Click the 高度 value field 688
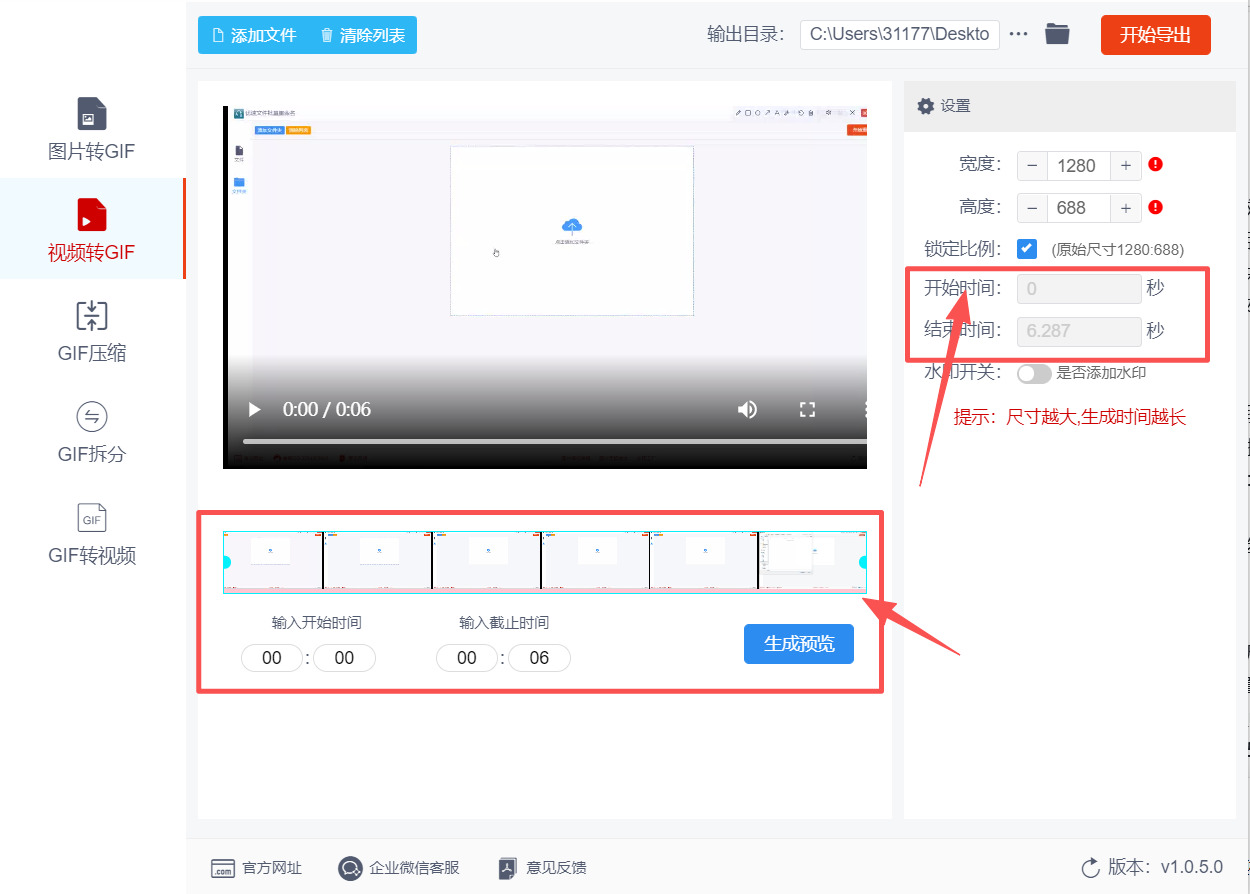This screenshot has height=894, width=1250. [1078, 208]
